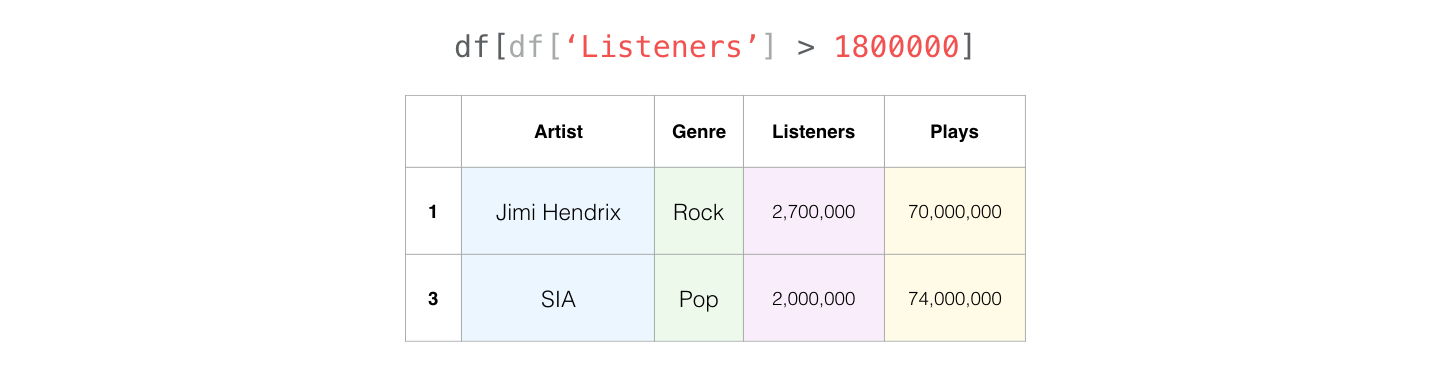Click the empty top-left header cell
Viewport: 1433px width, 383px height.
pos(433,131)
